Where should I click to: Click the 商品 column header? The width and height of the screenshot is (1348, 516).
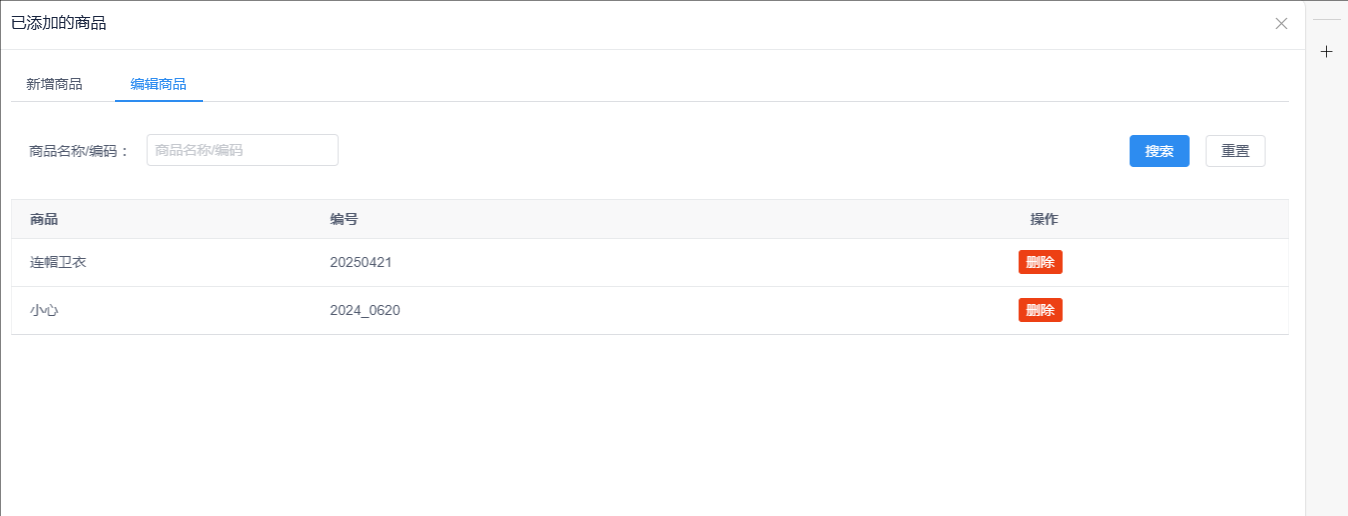tap(44, 219)
